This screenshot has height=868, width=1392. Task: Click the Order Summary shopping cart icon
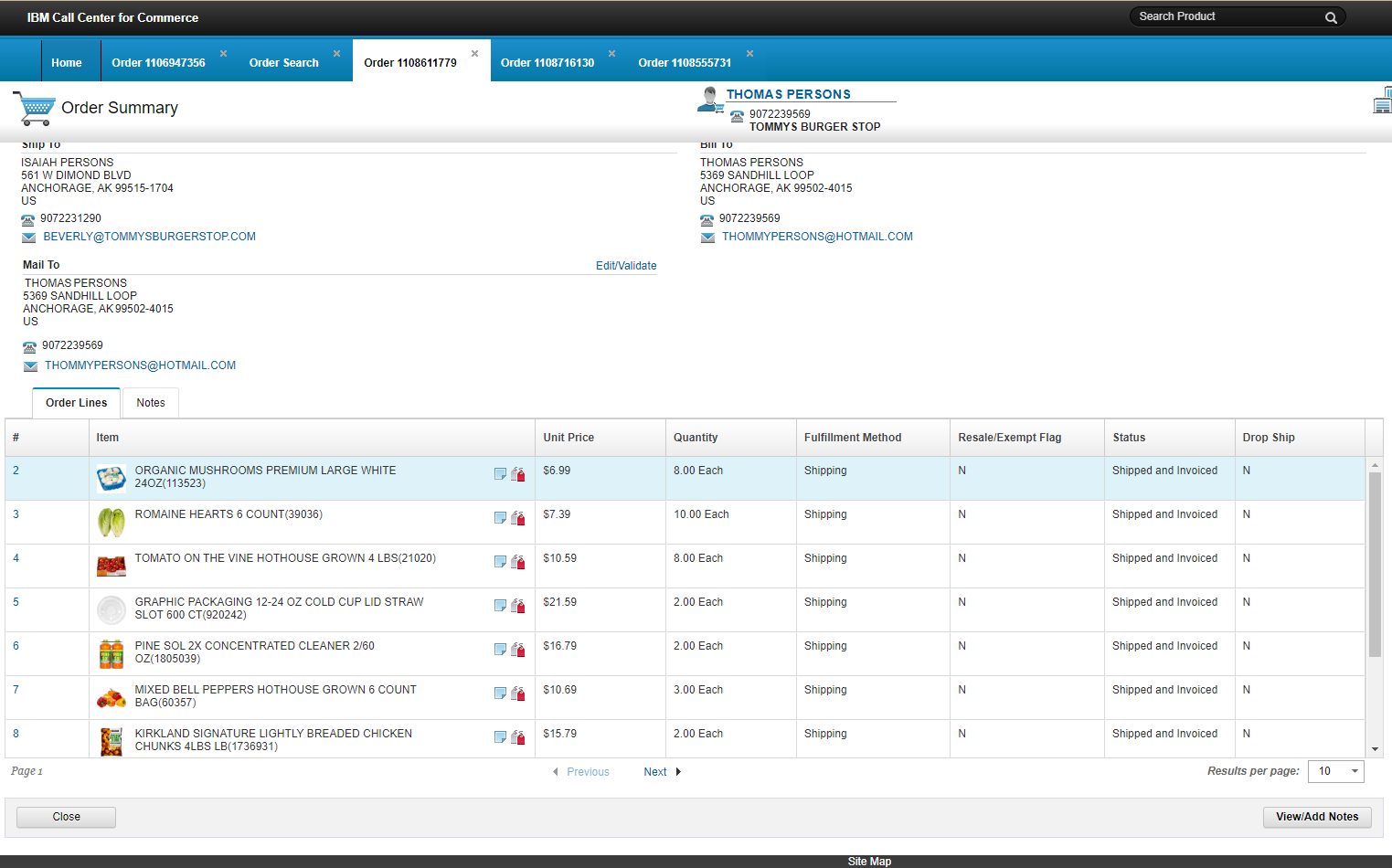tap(35, 108)
